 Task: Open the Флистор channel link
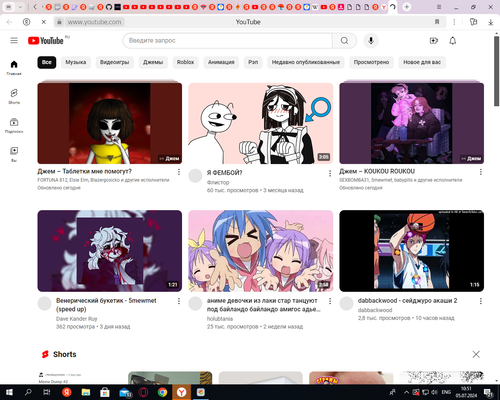tap(218, 182)
